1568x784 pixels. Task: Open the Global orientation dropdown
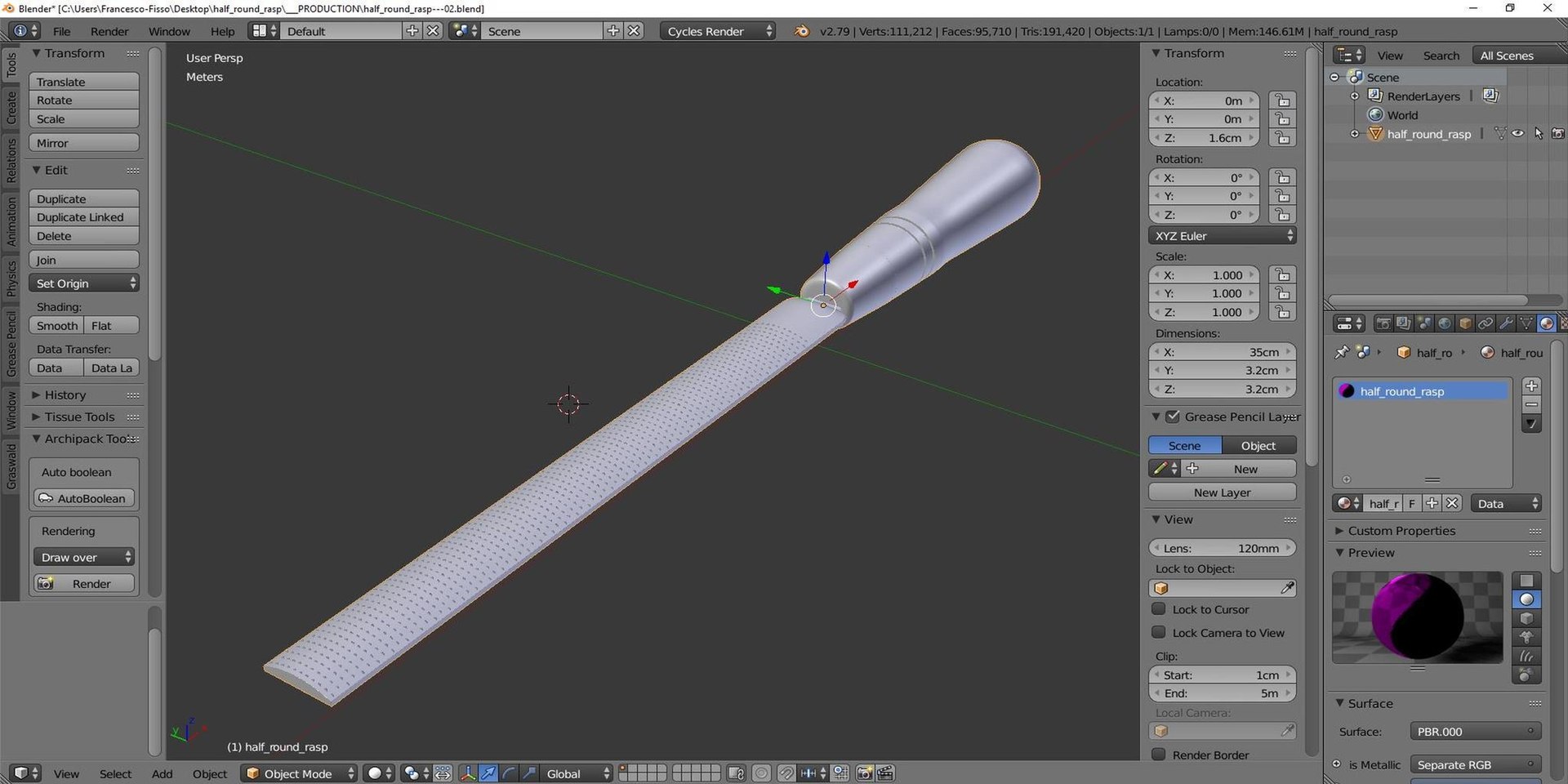tap(577, 773)
